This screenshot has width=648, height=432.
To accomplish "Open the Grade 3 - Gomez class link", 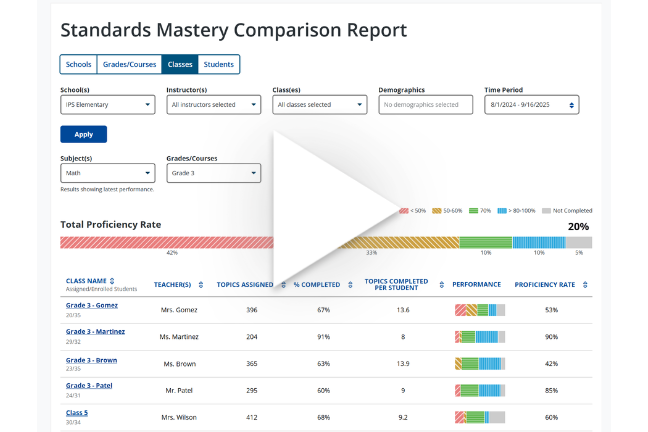I will (x=91, y=304).
